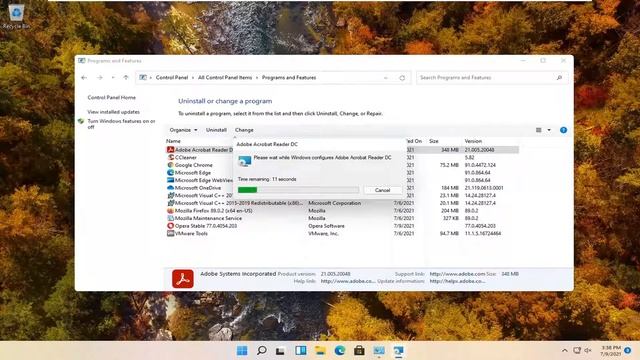
Task: Click the green configuration progress bar
Action: [298, 190]
